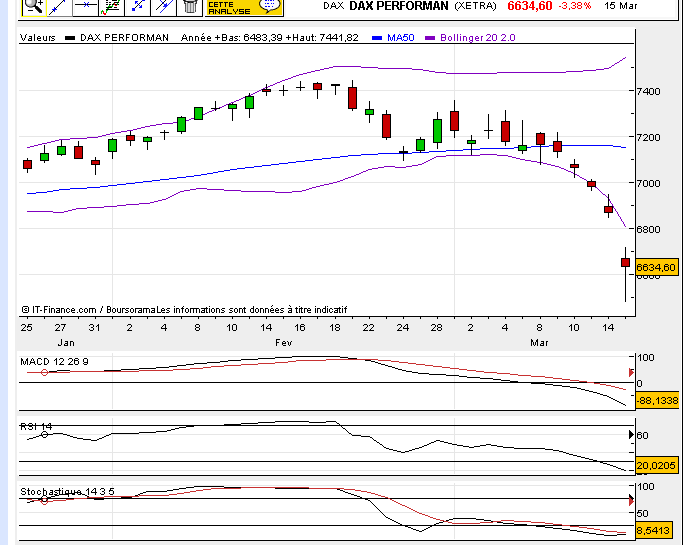
Task: Click the black arrow marker at RSI 60
Action: coord(631,435)
